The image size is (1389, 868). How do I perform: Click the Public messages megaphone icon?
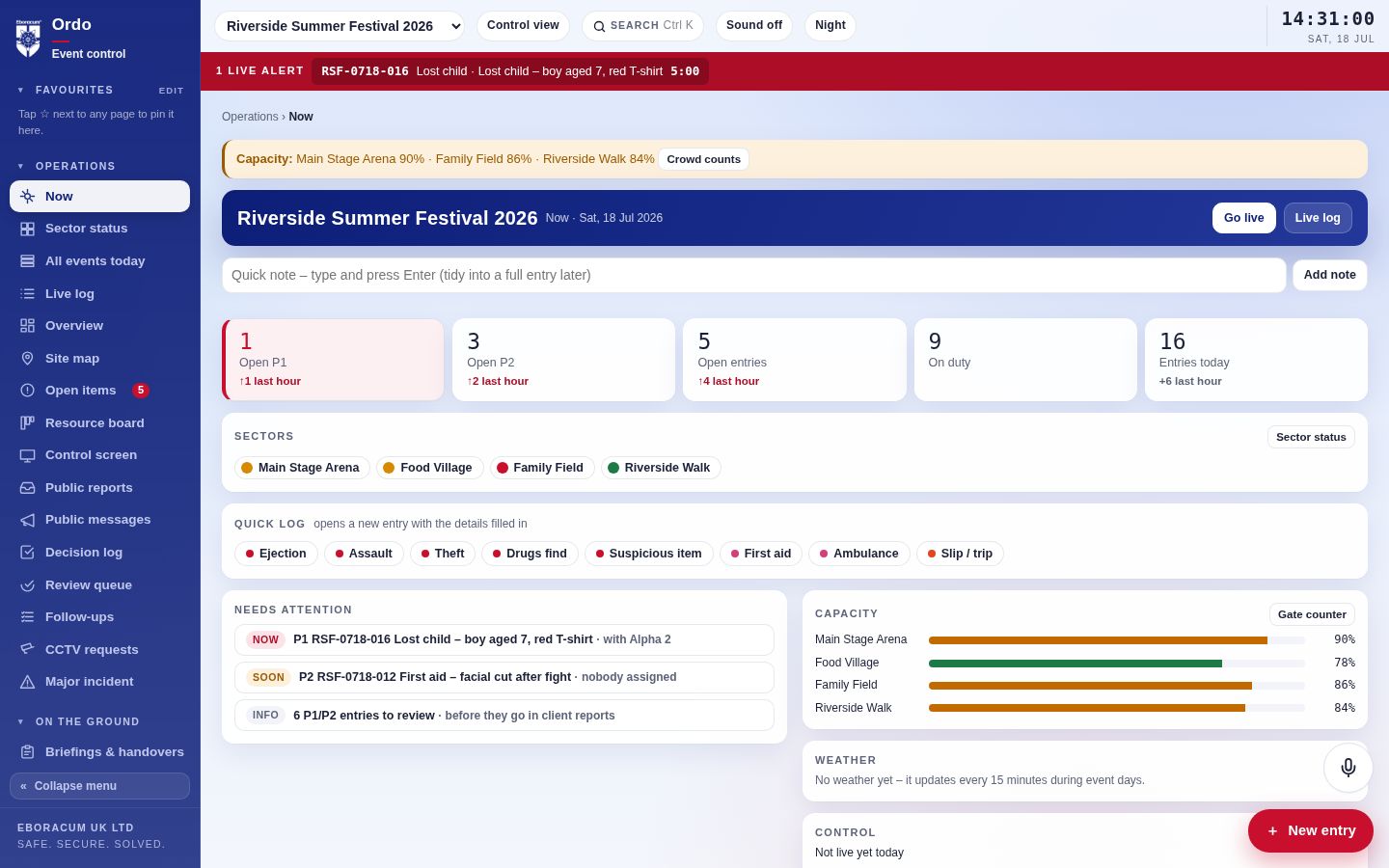(27, 520)
